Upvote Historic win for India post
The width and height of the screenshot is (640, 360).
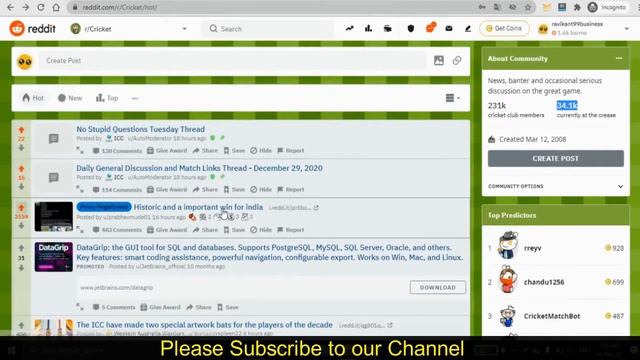[x=21, y=207]
